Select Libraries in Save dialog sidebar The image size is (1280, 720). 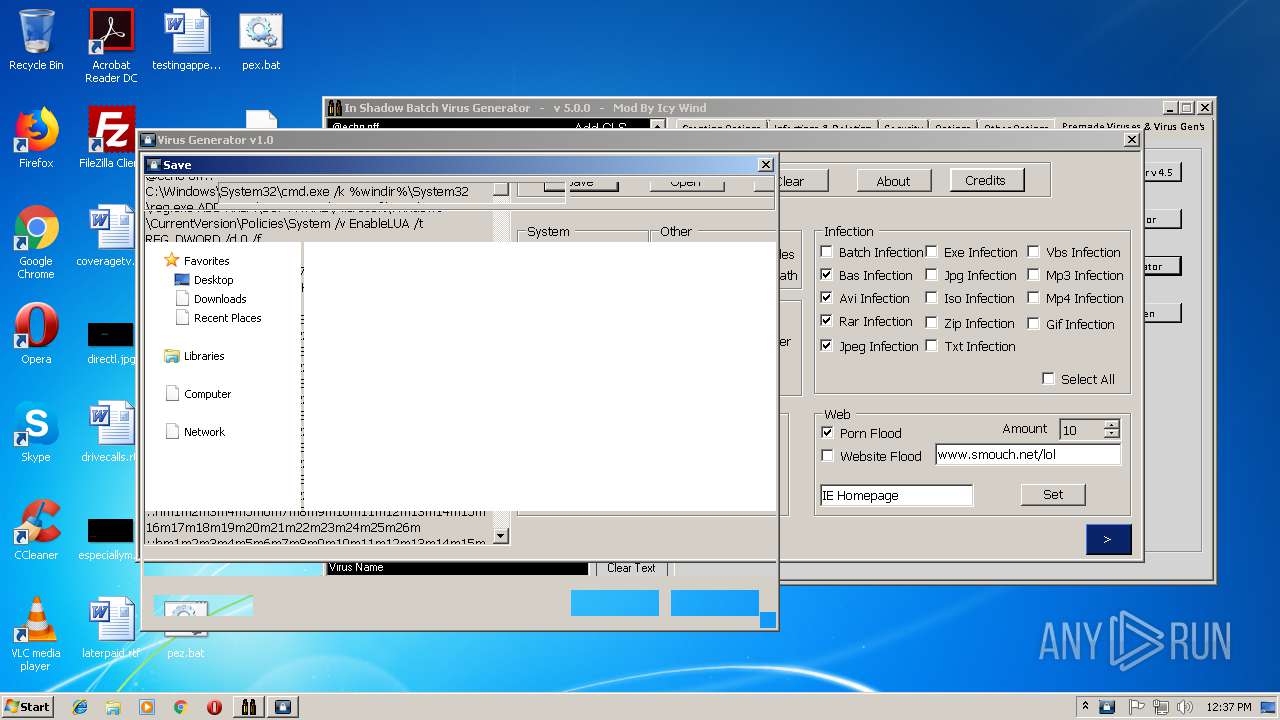tap(194, 355)
